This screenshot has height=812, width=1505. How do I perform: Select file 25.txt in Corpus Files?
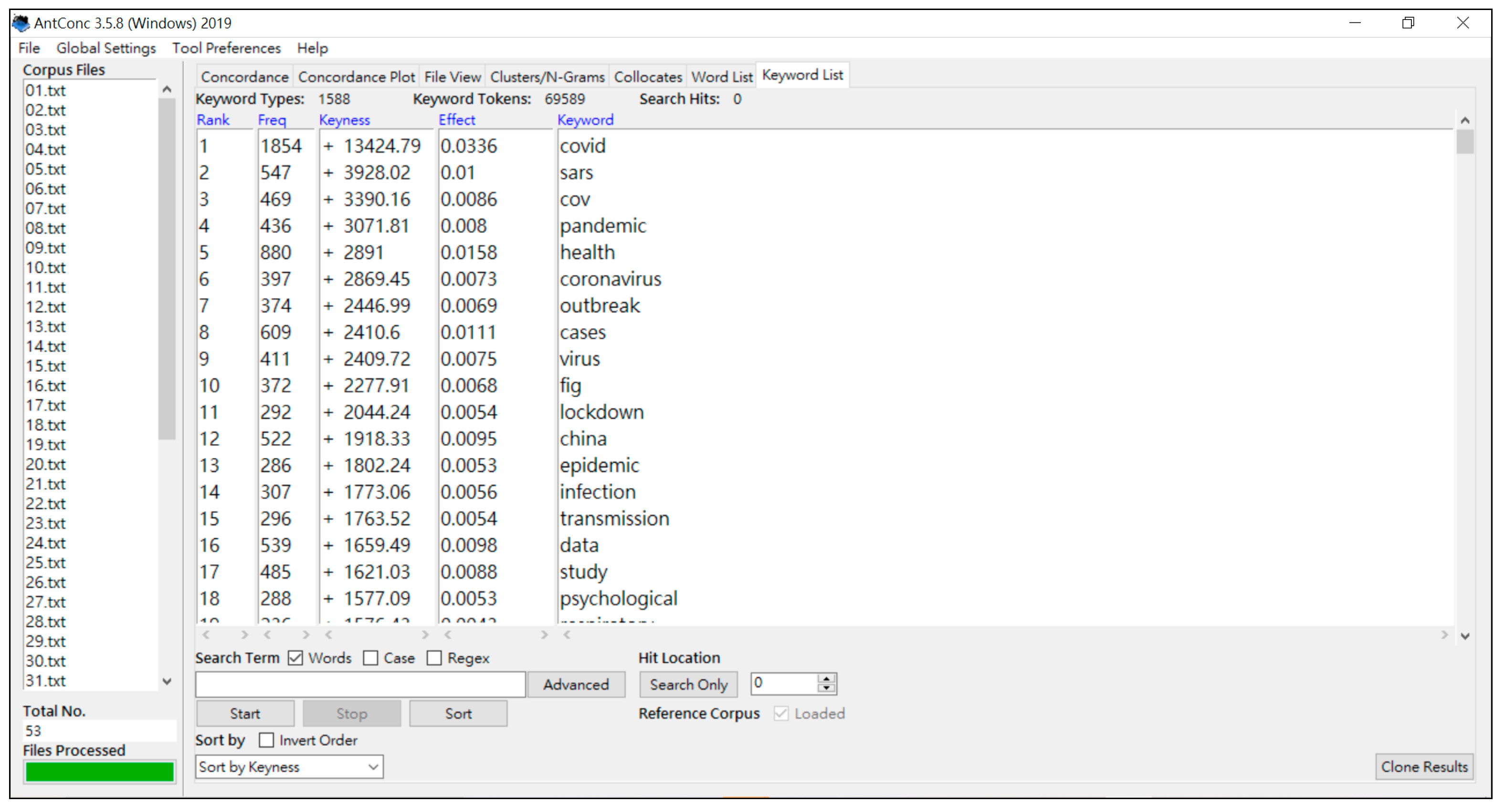45,563
